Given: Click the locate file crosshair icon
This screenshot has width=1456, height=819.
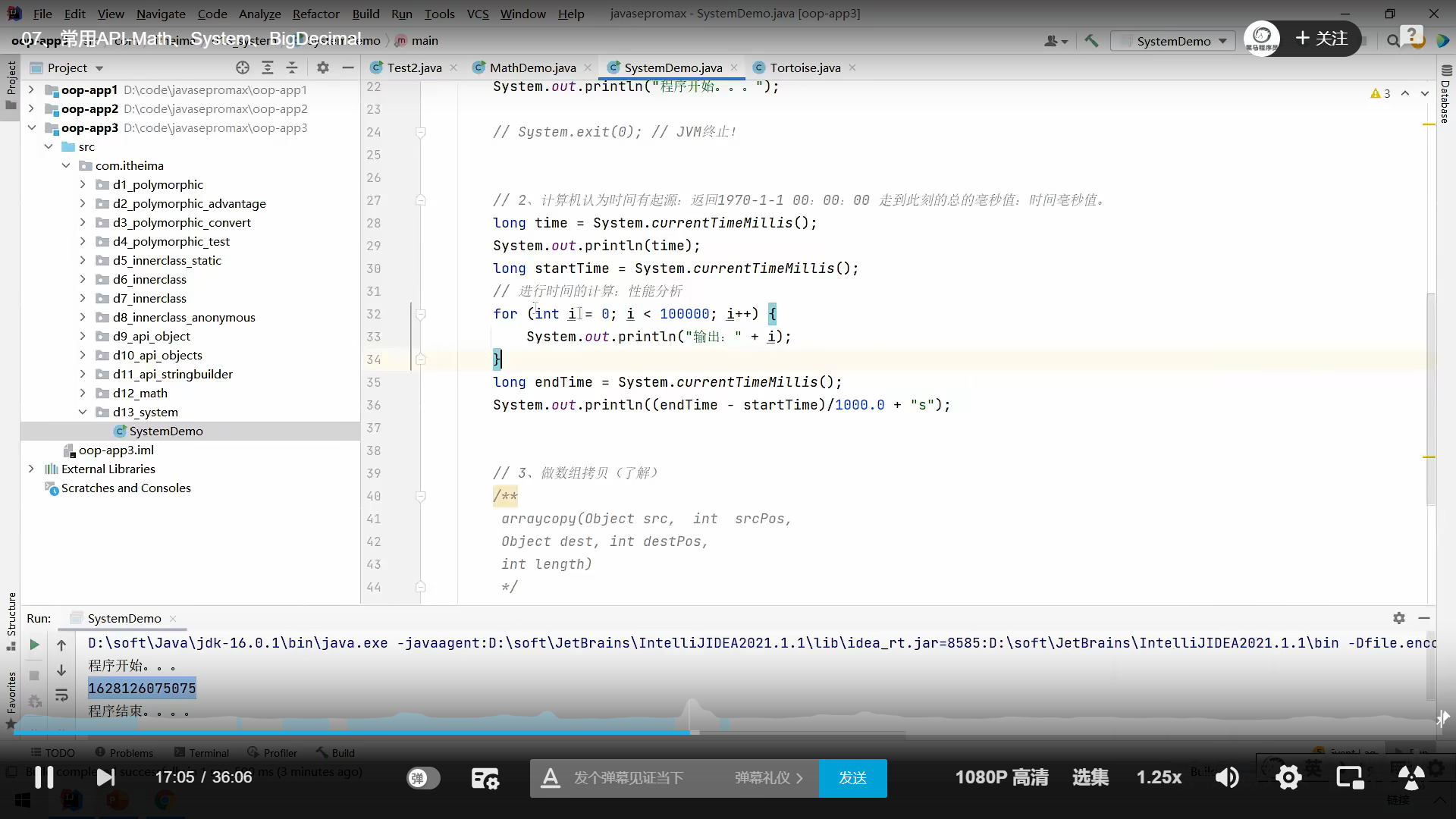Looking at the screenshot, I should (243, 67).
